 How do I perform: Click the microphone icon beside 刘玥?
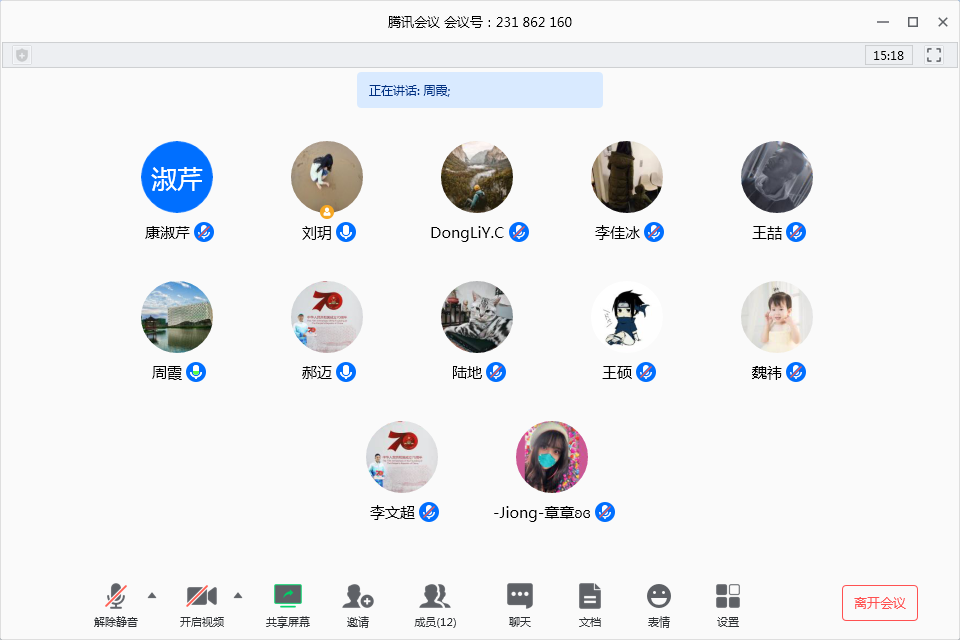[346, 232]
